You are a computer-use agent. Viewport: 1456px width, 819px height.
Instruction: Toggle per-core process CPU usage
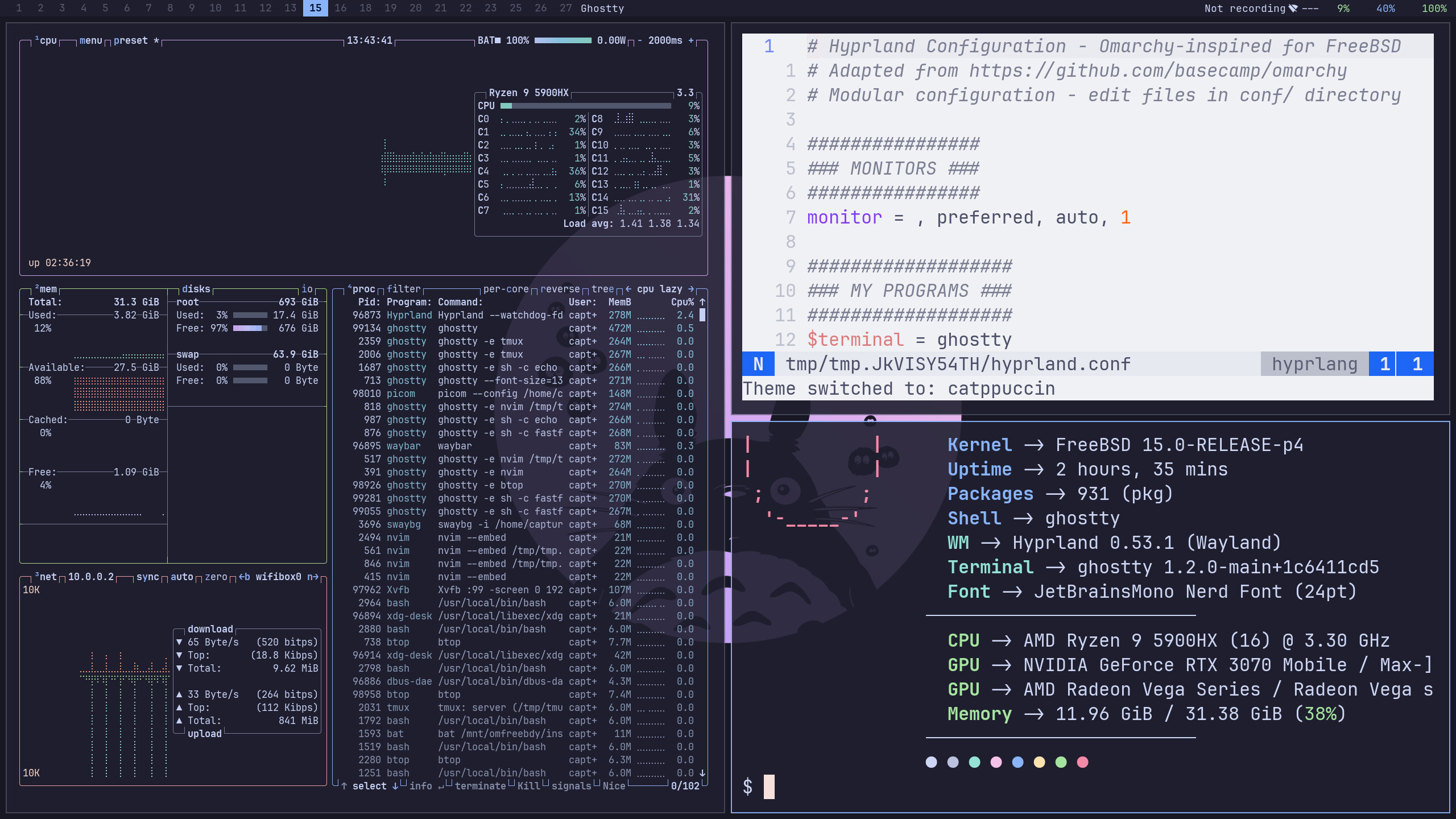click(506, 289)
